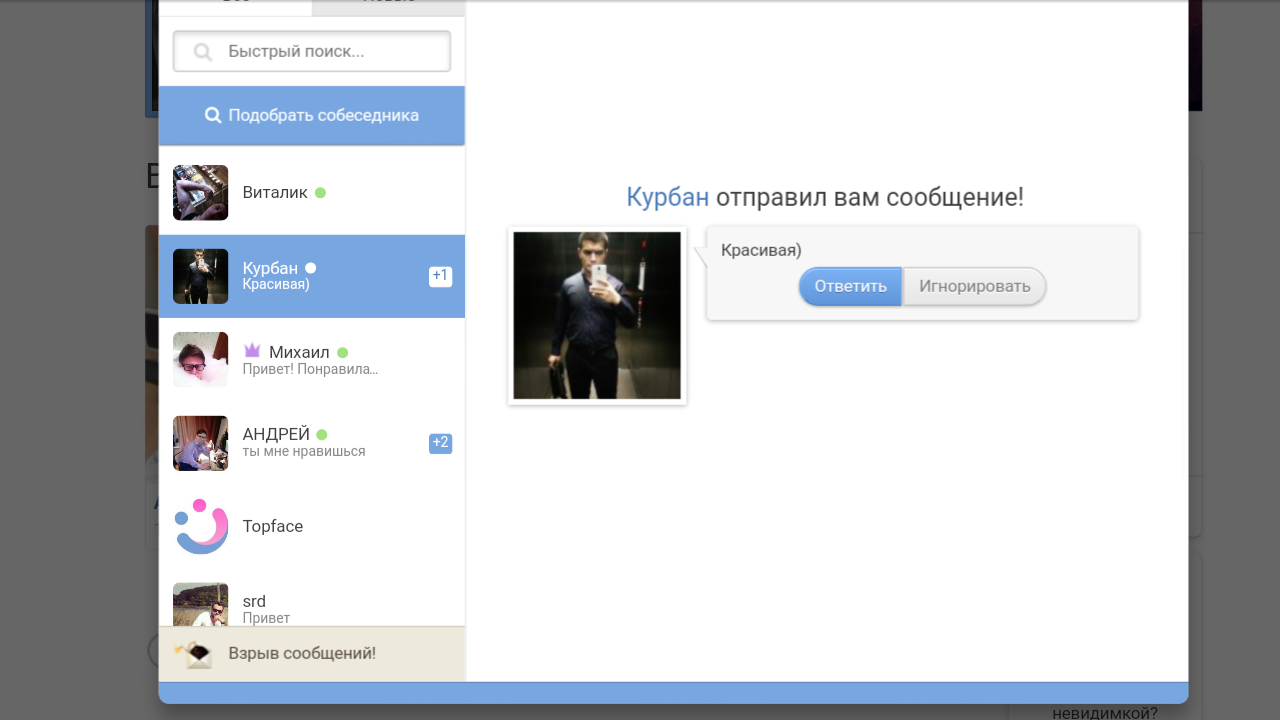Open the Курбан profile name link
This screenshot has height=720, width=1280.
[667, 197]
